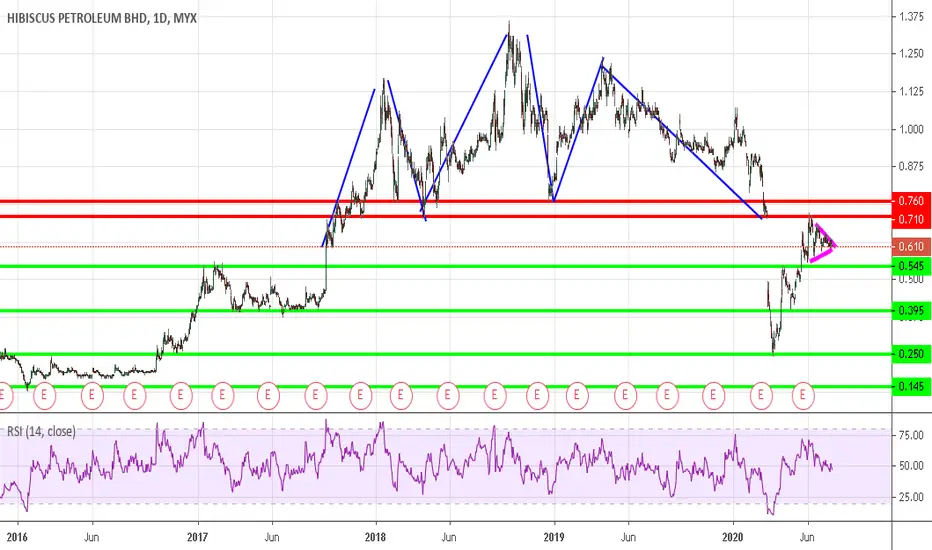
Task: Open the earnings E marker above Jun 2019
Action: point(625,394)
